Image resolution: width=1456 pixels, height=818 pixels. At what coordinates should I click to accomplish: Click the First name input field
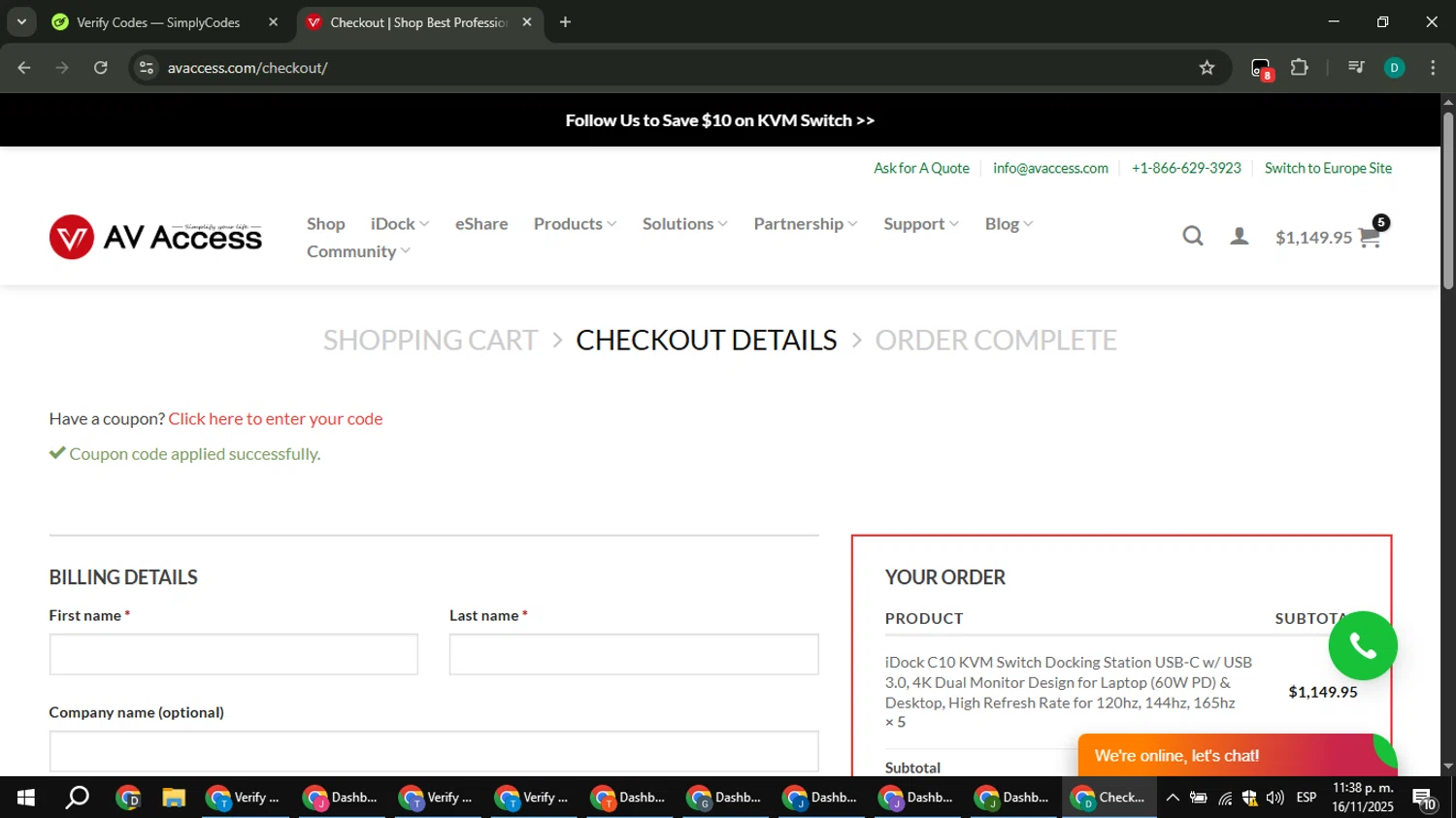234,654
